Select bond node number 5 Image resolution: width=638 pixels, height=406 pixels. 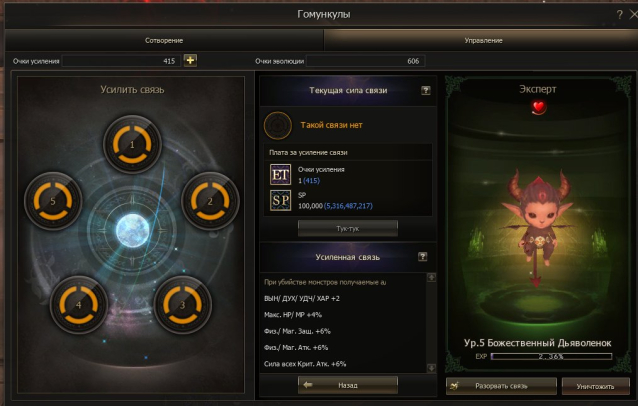[x=53, y=201]
